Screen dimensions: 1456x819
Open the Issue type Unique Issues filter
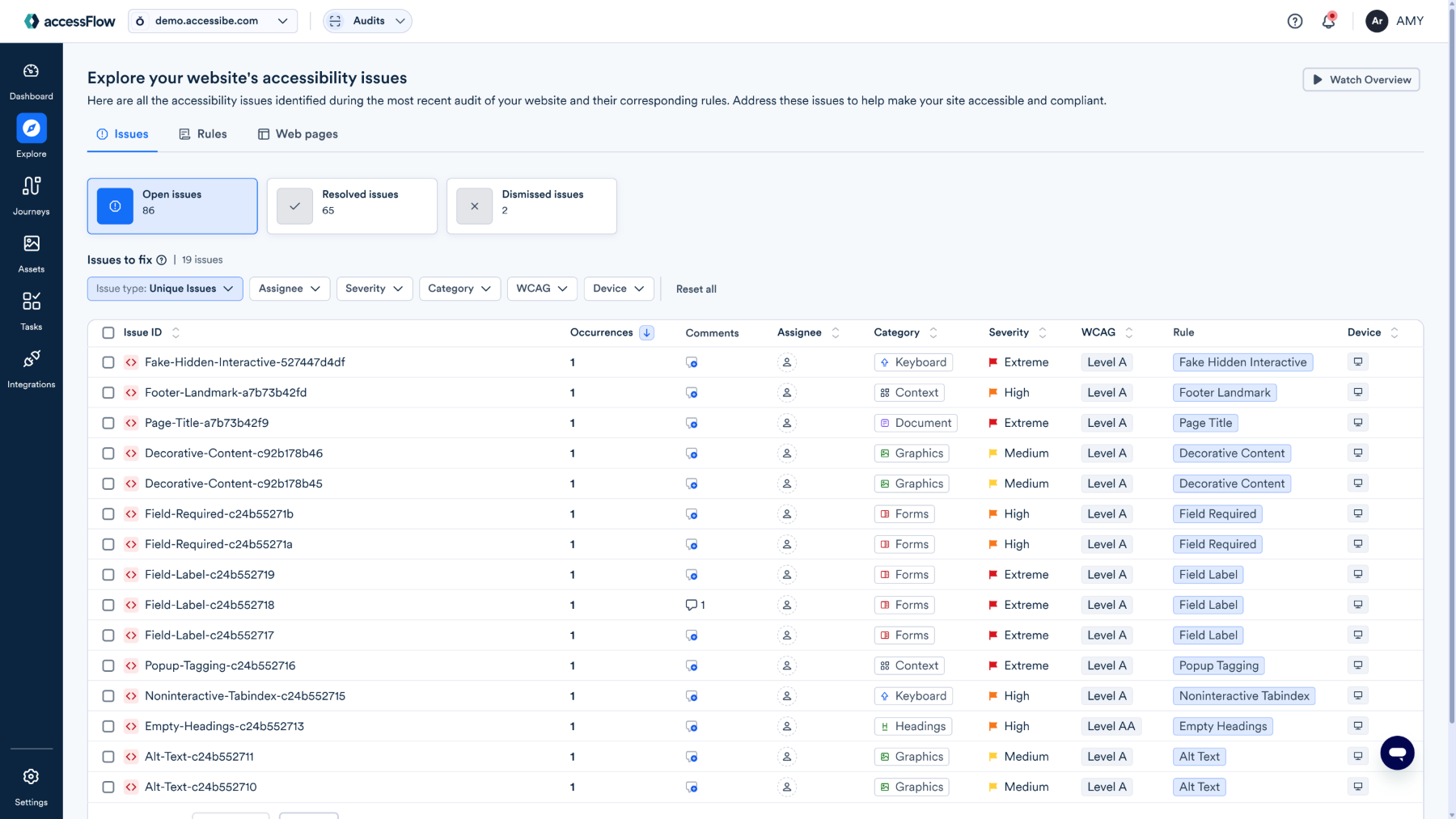[165, 289]
